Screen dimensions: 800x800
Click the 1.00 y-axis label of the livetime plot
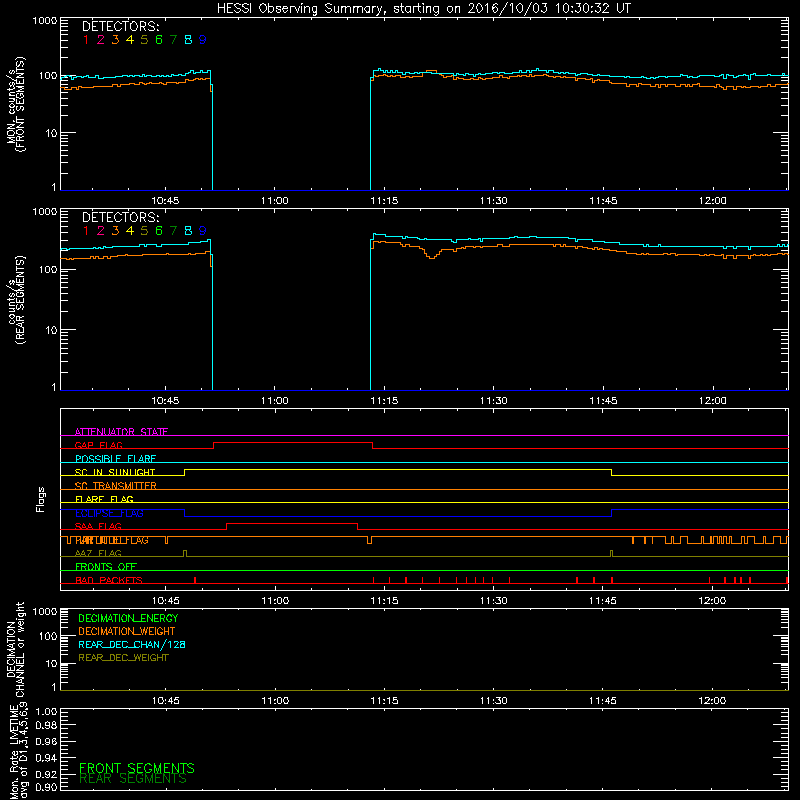click(x=46, y=711)
